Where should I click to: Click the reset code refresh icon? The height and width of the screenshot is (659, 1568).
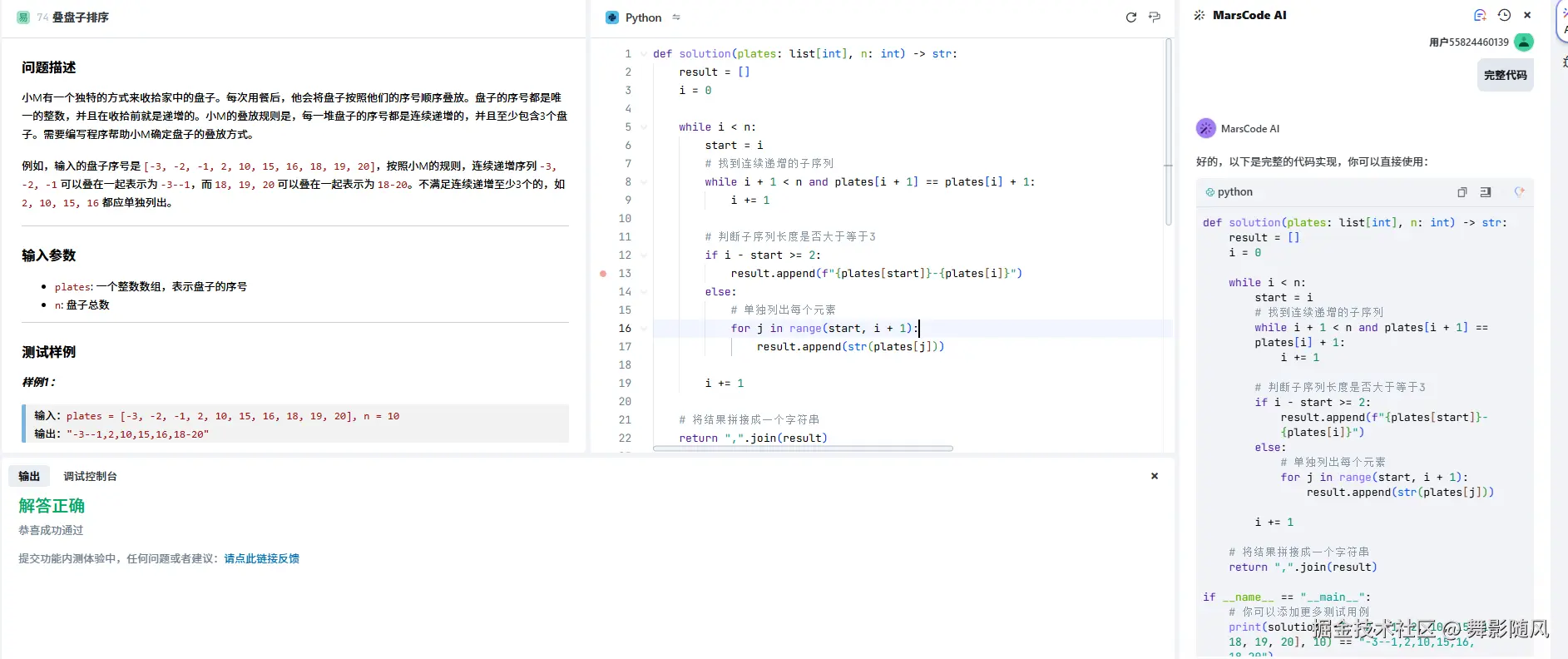pos(1130,17)
